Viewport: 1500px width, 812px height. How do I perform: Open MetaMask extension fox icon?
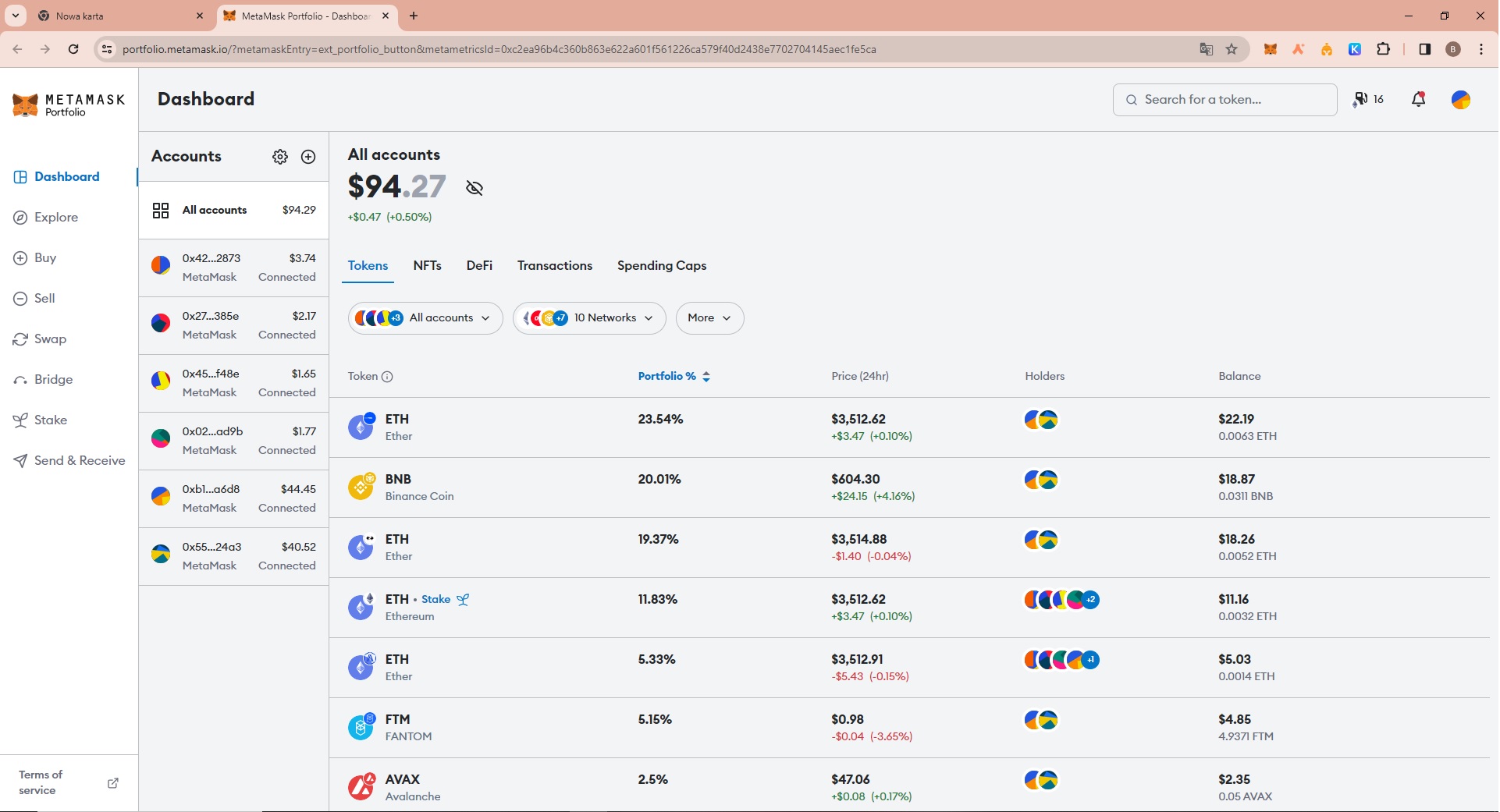tap(1271, 49)
